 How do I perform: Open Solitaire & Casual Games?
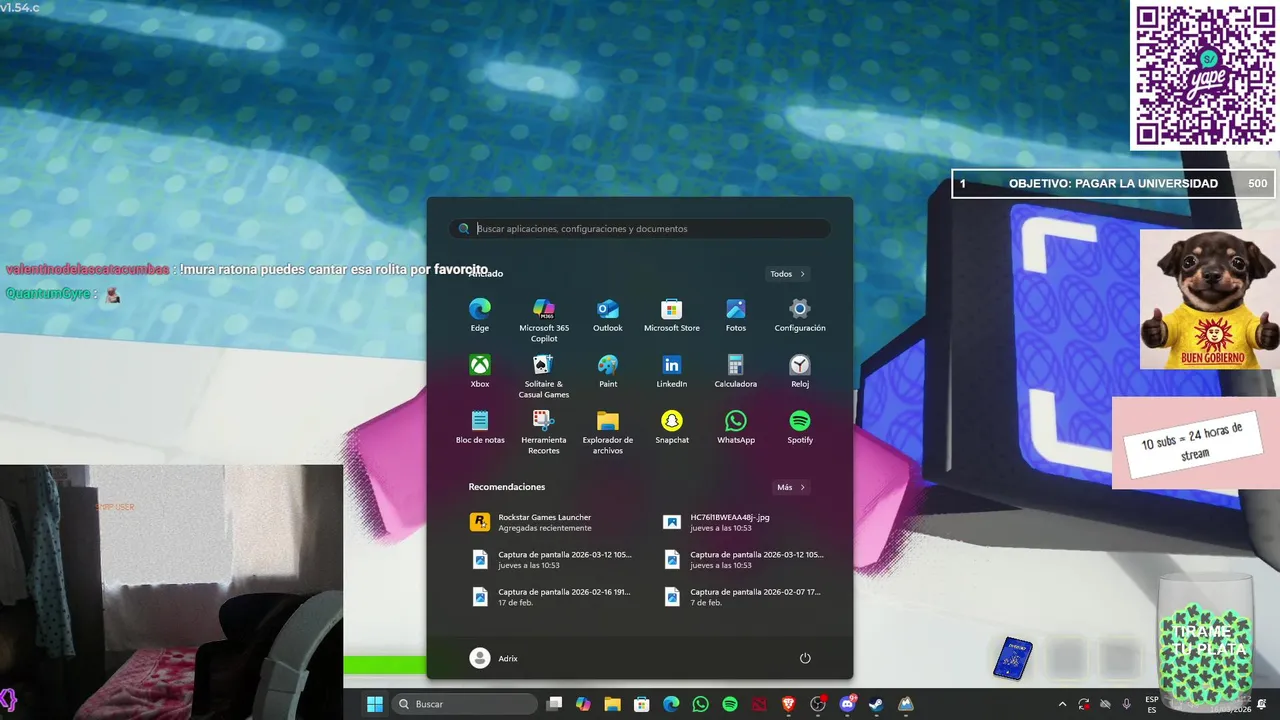click(x=544, y=376)
